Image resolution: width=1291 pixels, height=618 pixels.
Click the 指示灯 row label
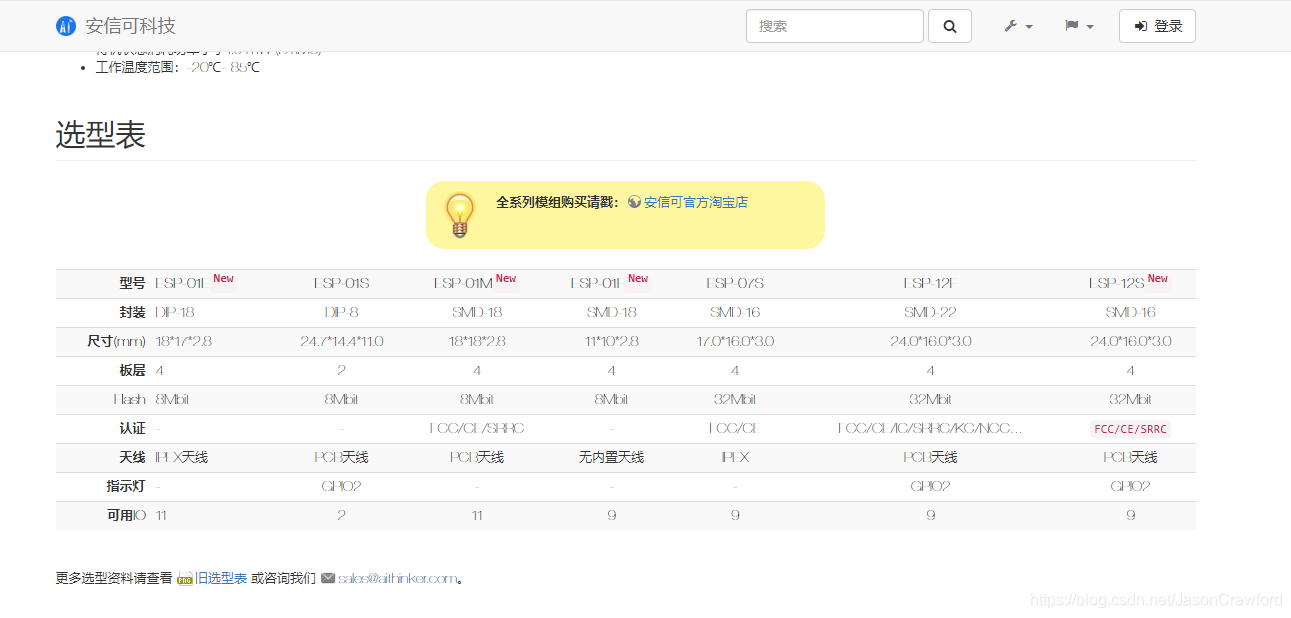click(x=126, y=487)
